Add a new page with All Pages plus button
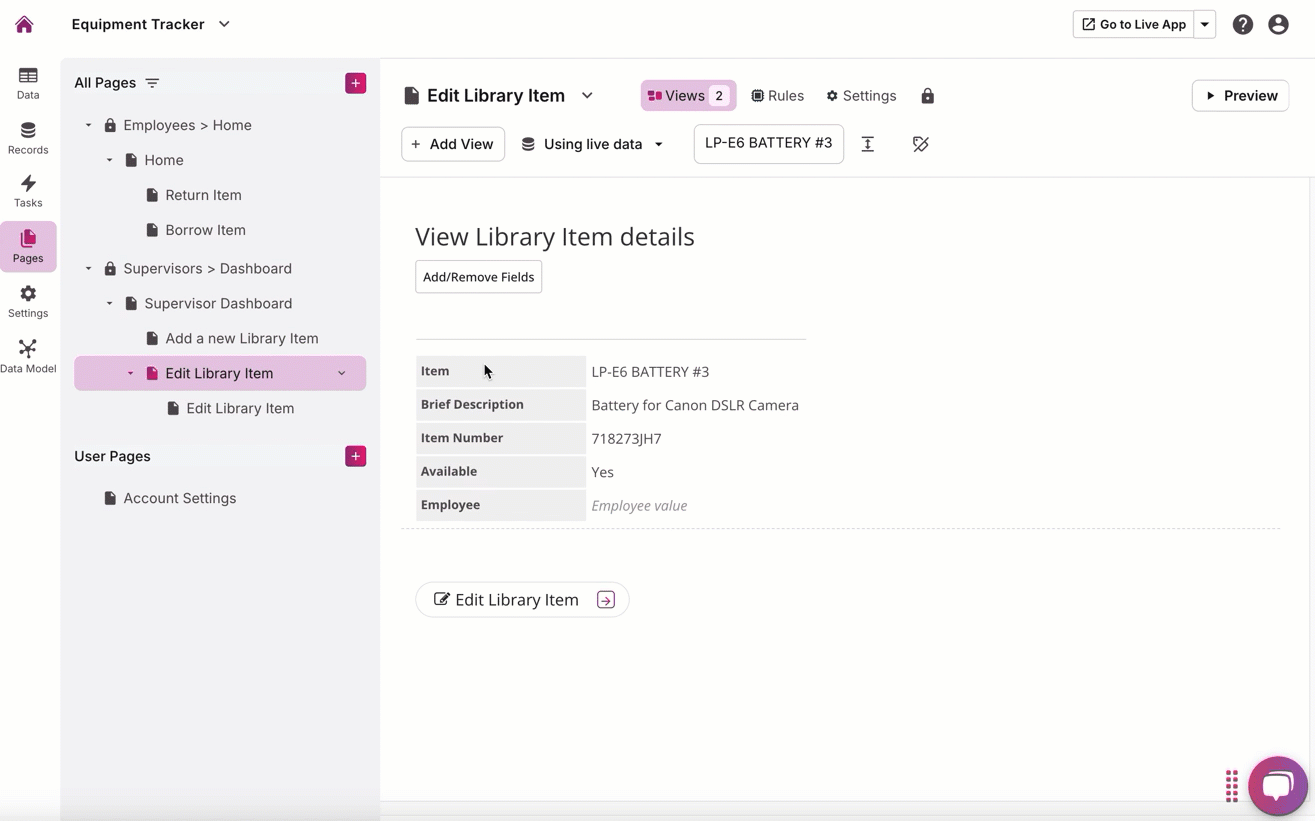Screen dimensions: 1315x821 click(355, 83)
